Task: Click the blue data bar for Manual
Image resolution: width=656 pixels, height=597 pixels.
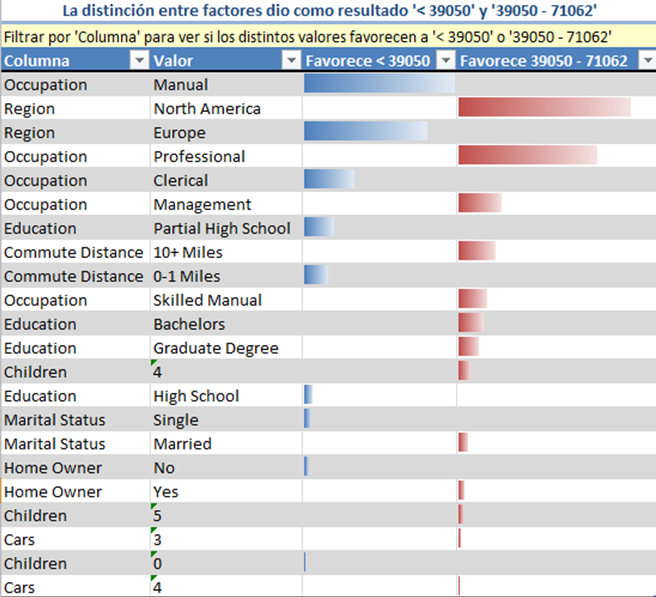Action: [378, 85]
